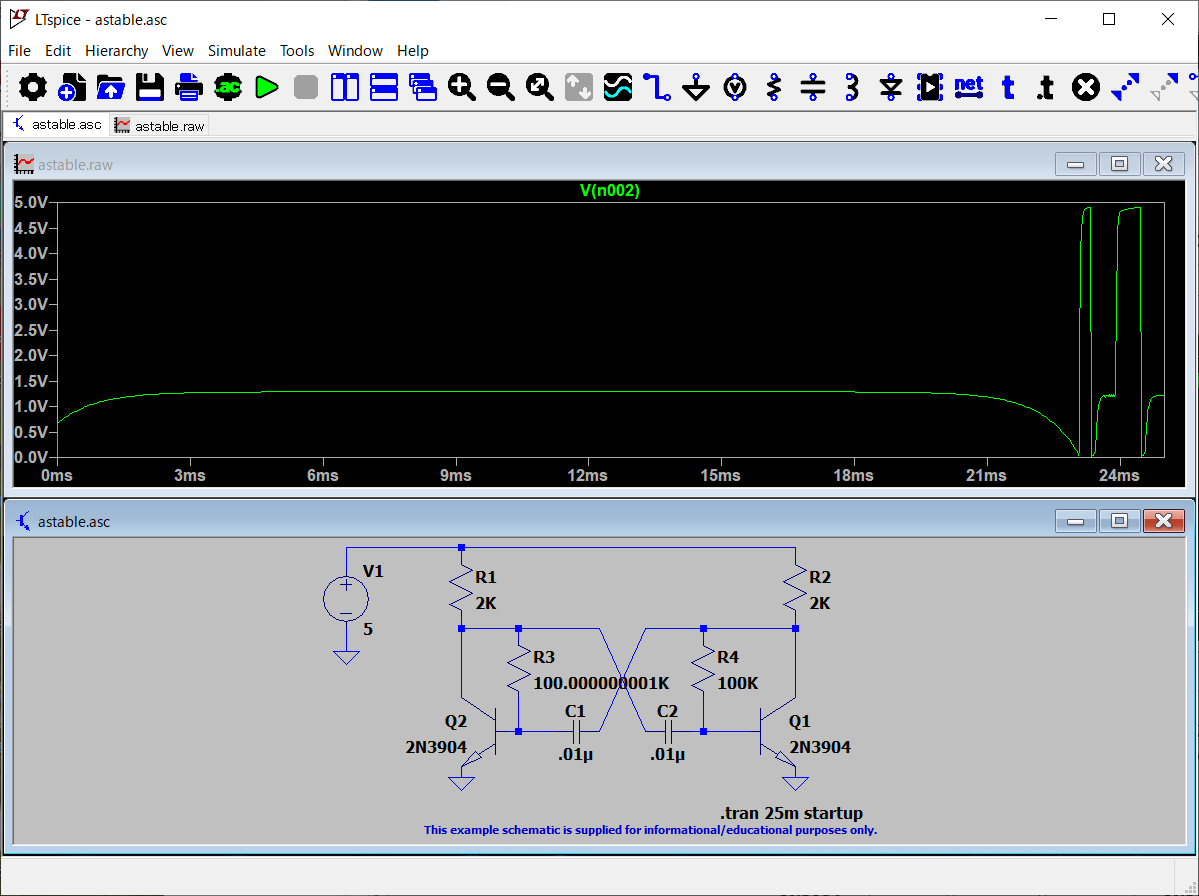Click the Net label tool
Image resolution: width=1199 pixels, height=896 pixels.
tap(968, 87)
